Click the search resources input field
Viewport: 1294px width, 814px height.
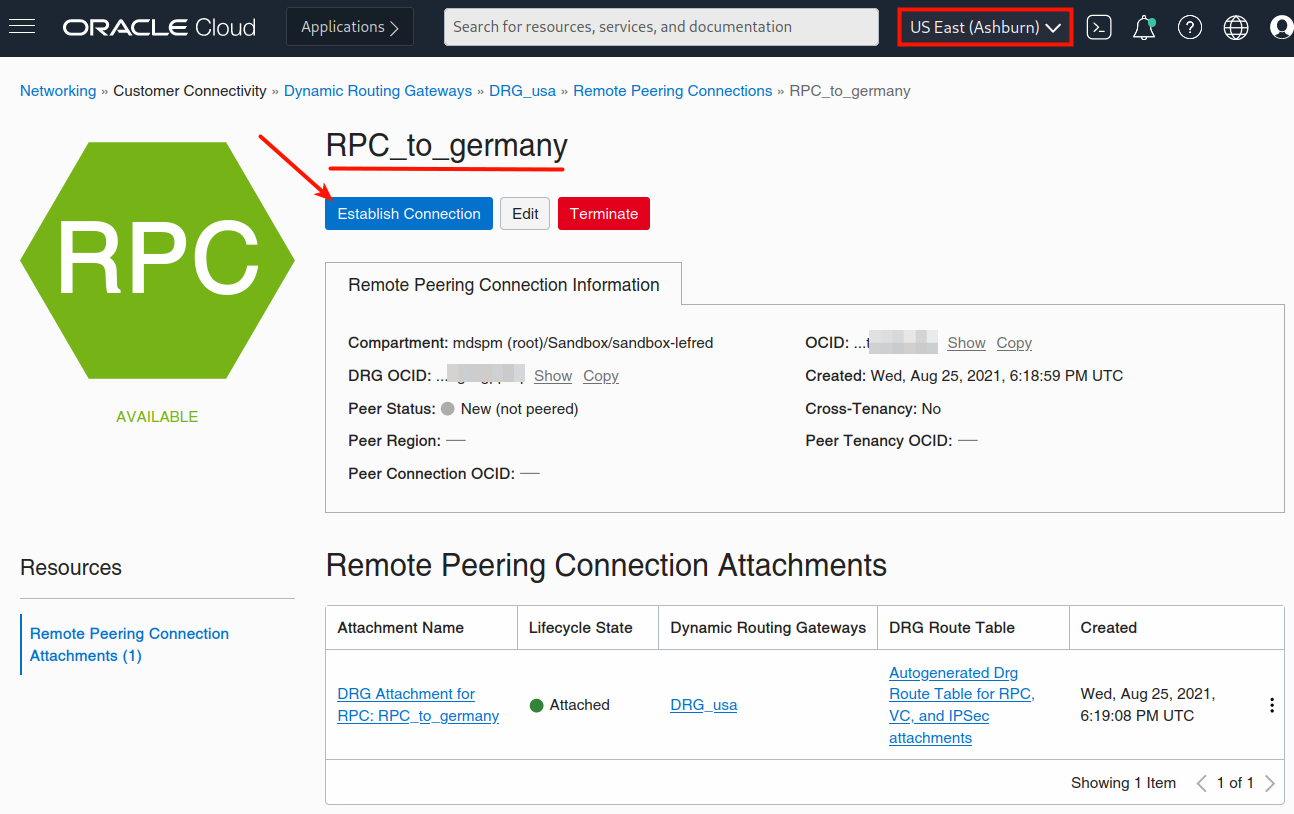click(661, 27)
